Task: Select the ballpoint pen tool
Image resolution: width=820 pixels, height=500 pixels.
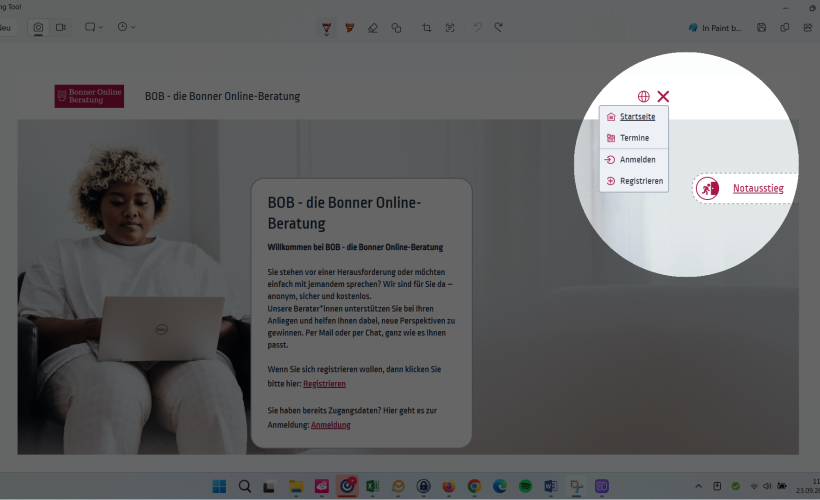Action: [x=327, y=28]
